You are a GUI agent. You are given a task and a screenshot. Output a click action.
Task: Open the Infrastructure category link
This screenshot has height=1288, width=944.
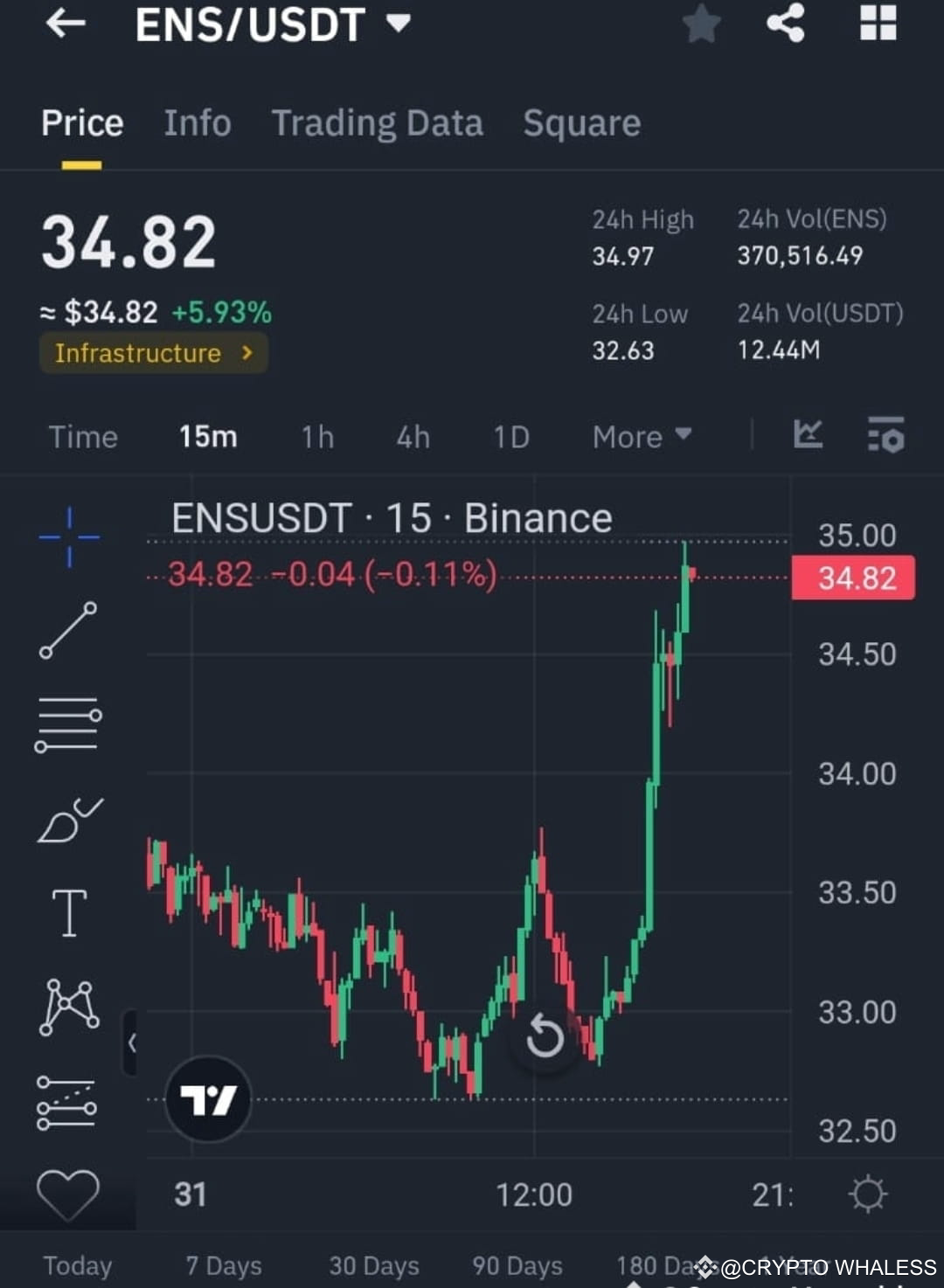click(153, 353)
